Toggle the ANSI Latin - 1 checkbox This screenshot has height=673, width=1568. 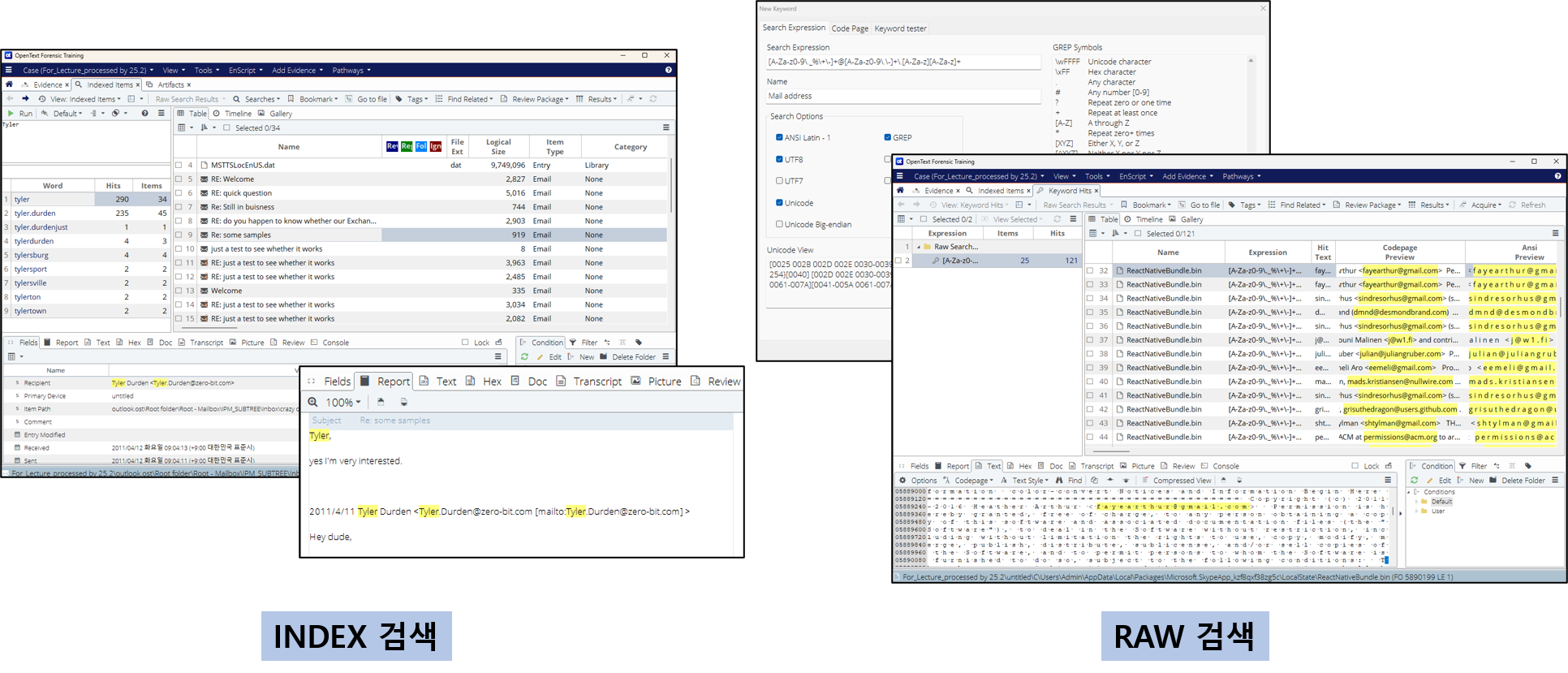click(779, 138)
